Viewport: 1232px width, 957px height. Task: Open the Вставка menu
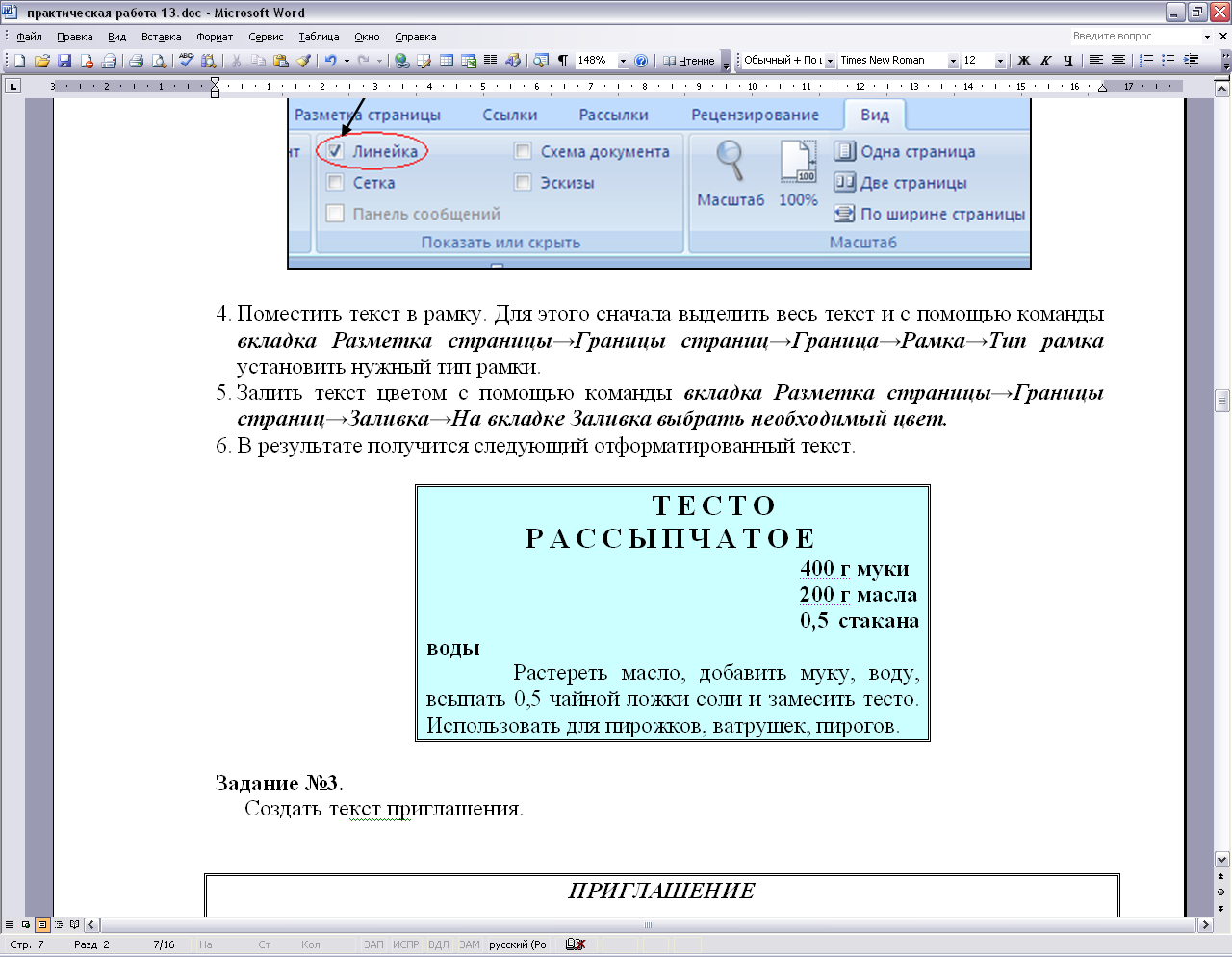[x=161, y=37]
